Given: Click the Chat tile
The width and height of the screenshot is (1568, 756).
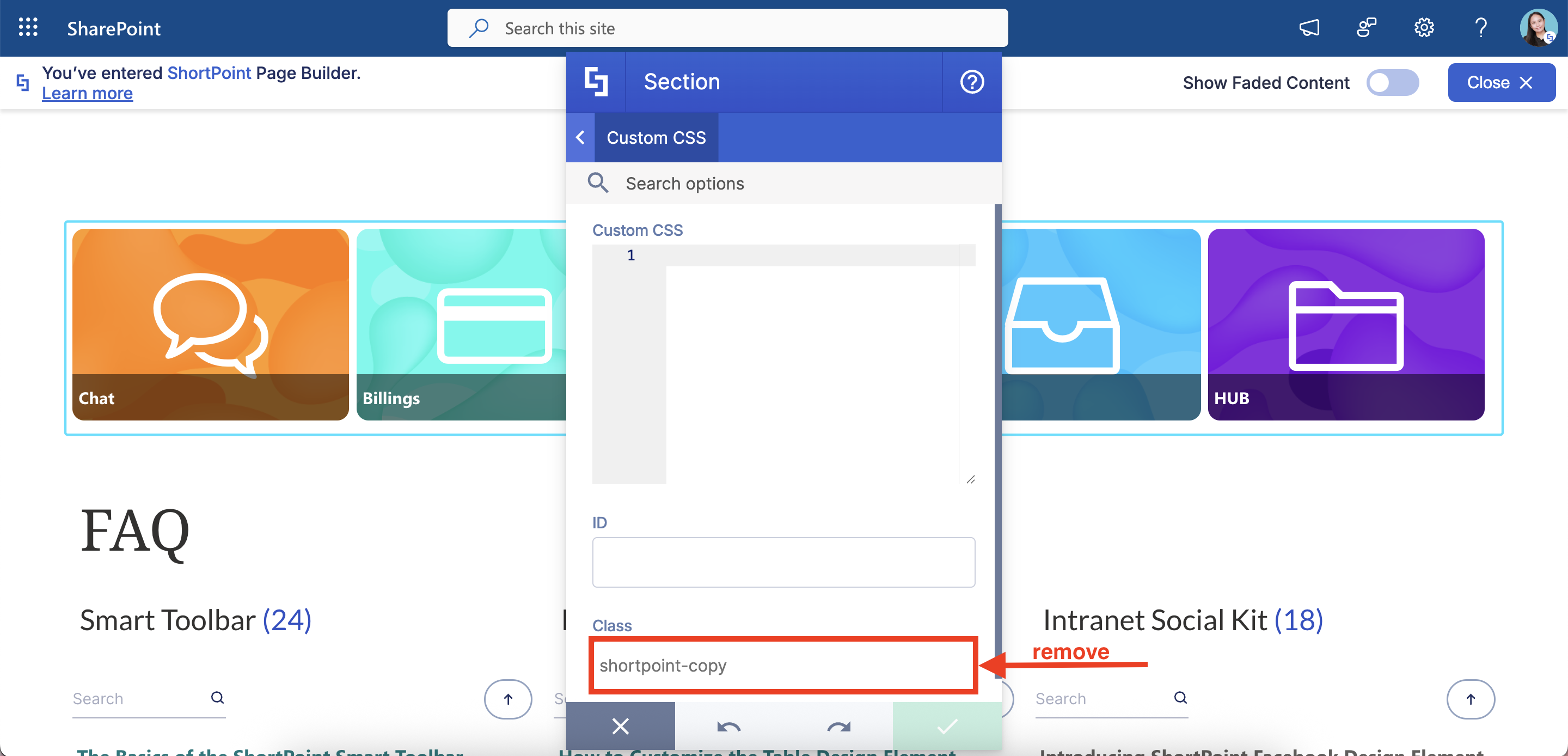Looking at the screenshot, I should [210, 324].
